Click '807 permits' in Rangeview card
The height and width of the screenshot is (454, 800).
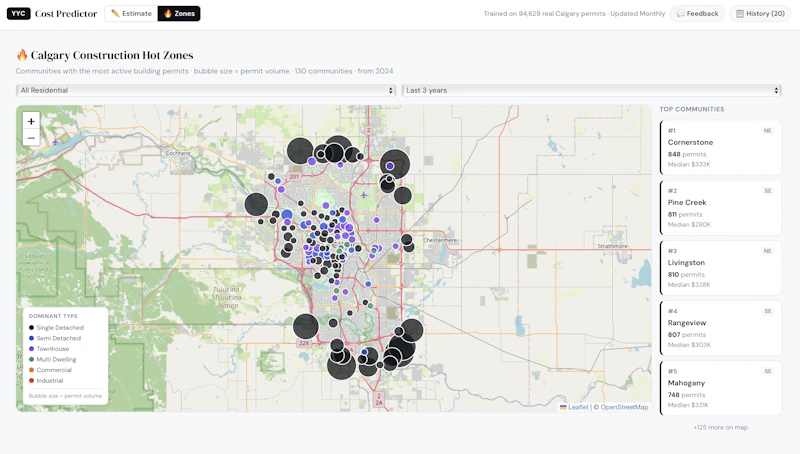tap(687, 335)
